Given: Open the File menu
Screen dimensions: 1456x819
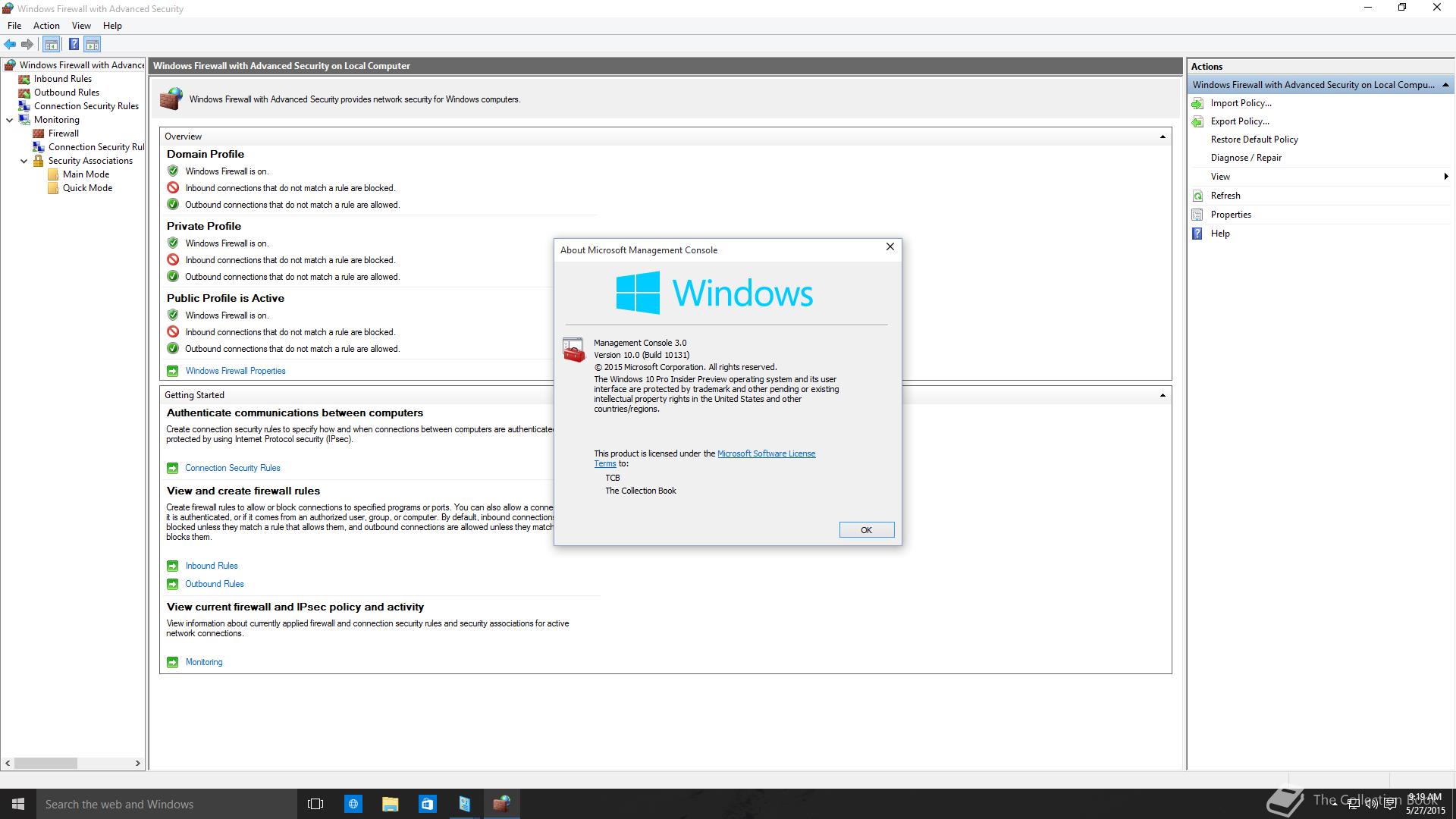Looking at the screenshot, I should tap(14, 26).
